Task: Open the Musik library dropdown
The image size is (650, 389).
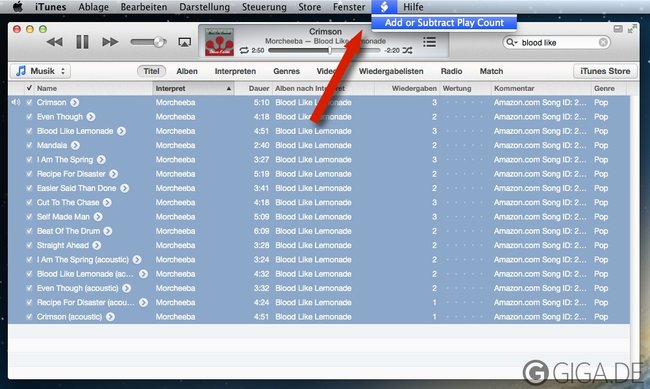Action: click(x=41, y=71)
